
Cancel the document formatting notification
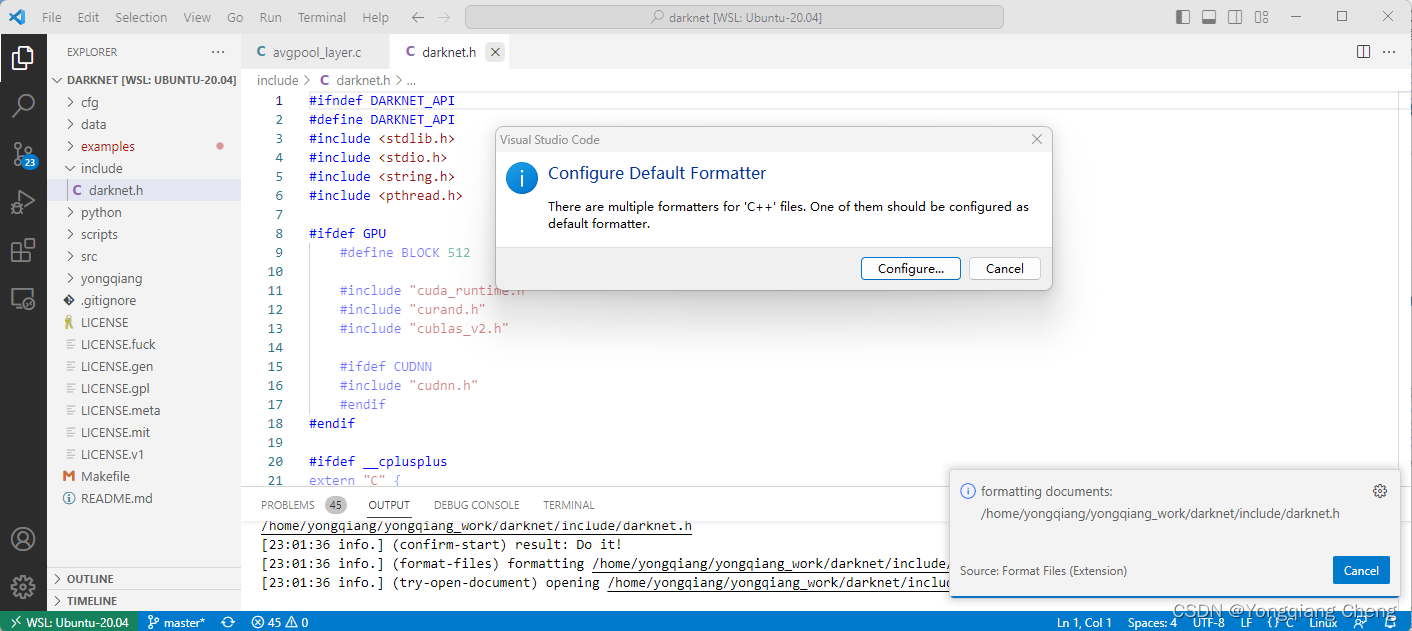pos(1361,569)
